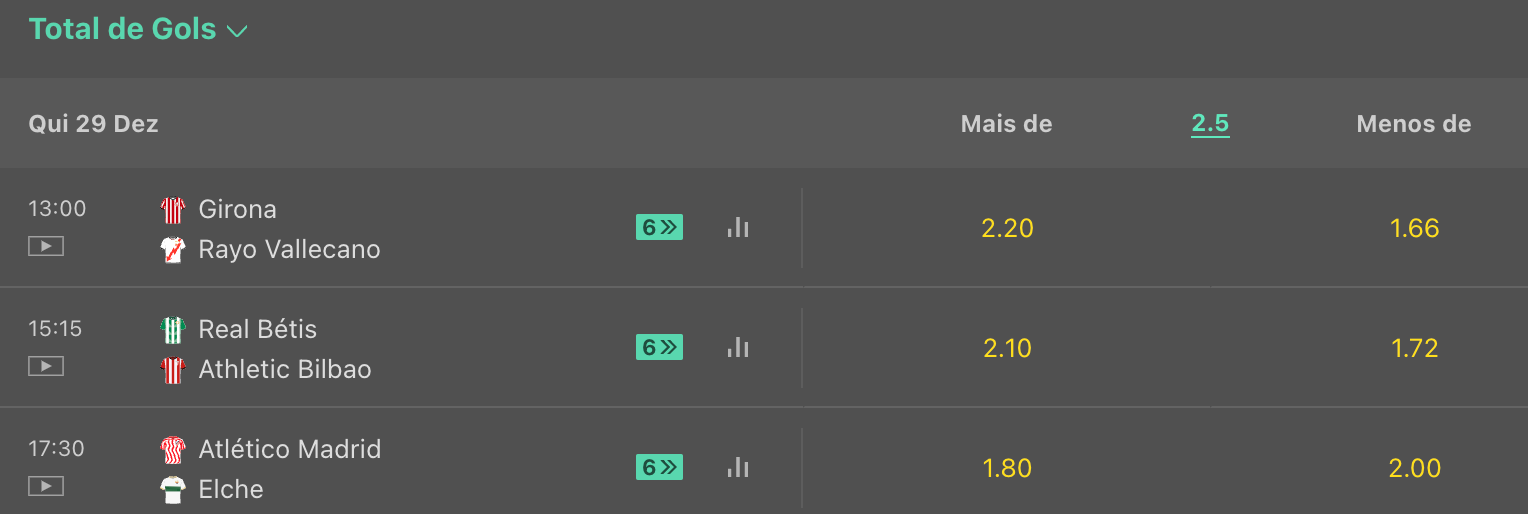Open live stream icon for Atlético Madrid match

coord(46,486)
